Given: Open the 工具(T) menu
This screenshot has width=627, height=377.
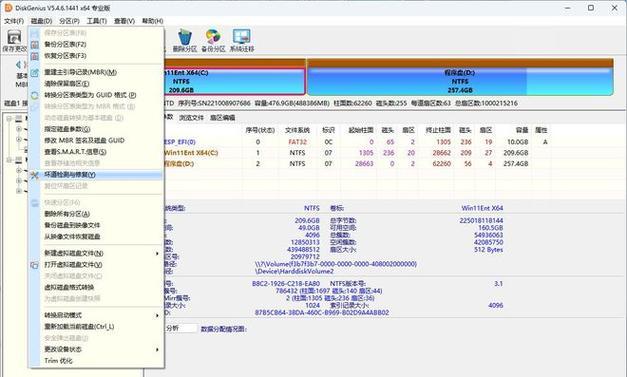Looking at the screenshot, I should (x=97, y=21).
